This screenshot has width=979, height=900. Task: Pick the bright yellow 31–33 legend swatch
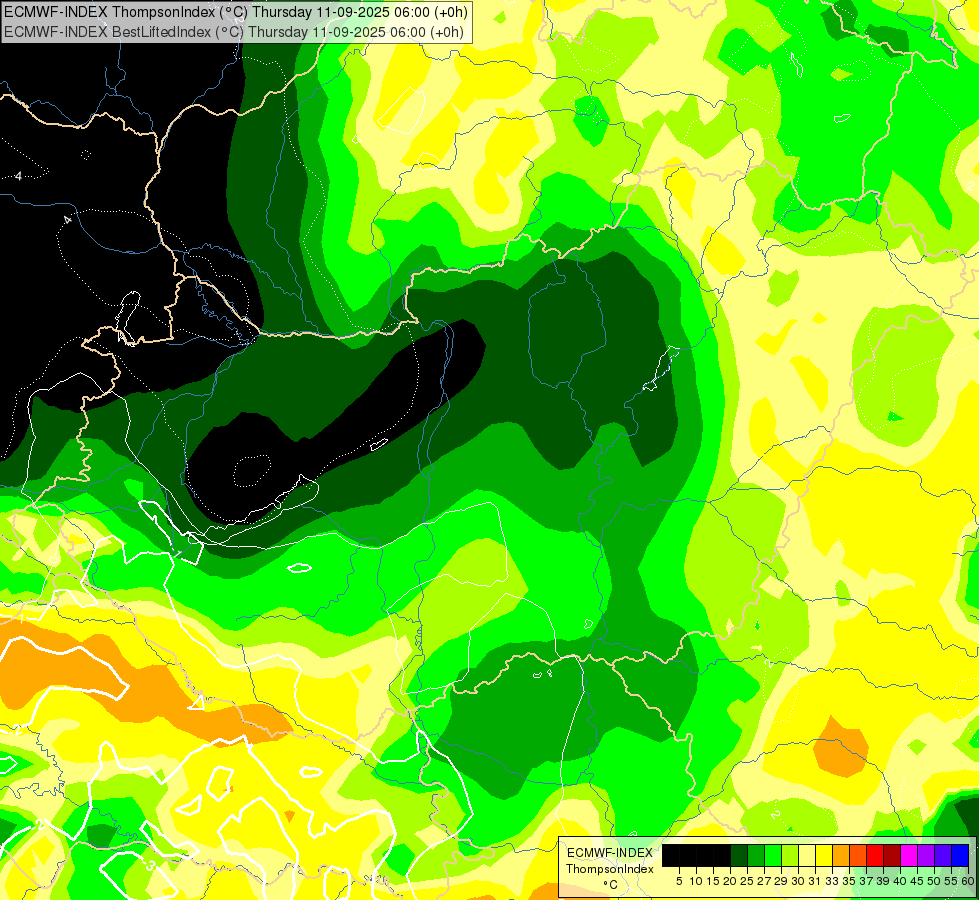click(x=824, y=855)
